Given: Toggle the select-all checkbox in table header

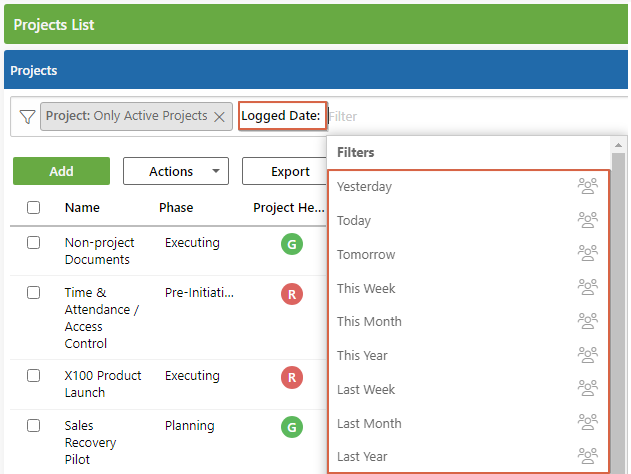Looking at the screenshot, I should 33,208.
